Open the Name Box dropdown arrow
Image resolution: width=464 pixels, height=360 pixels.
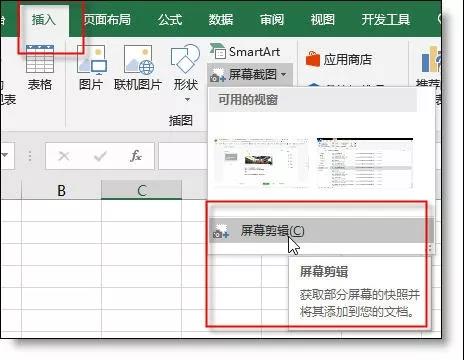tap(5, 155)
